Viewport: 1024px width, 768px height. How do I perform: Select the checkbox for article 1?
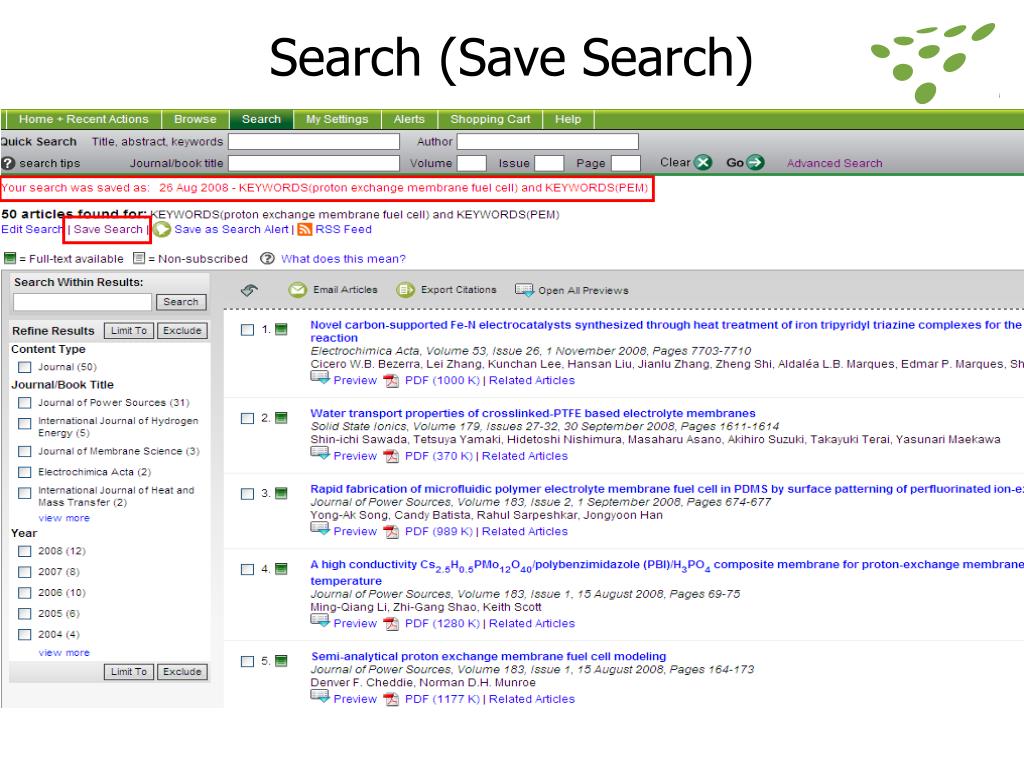pos(248,330)
